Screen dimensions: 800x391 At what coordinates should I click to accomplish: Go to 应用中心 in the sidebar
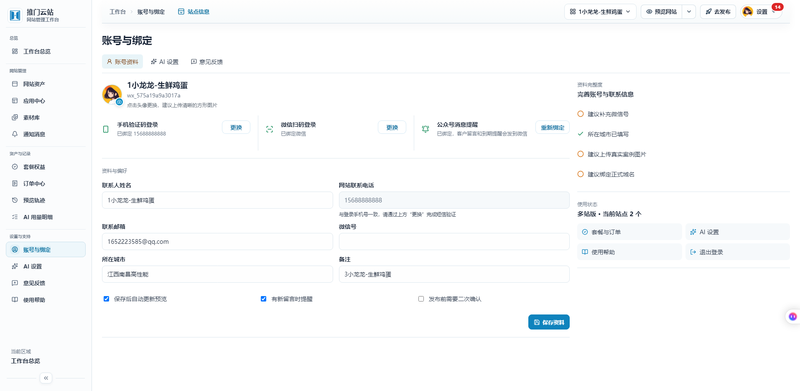tap(46, 101)
